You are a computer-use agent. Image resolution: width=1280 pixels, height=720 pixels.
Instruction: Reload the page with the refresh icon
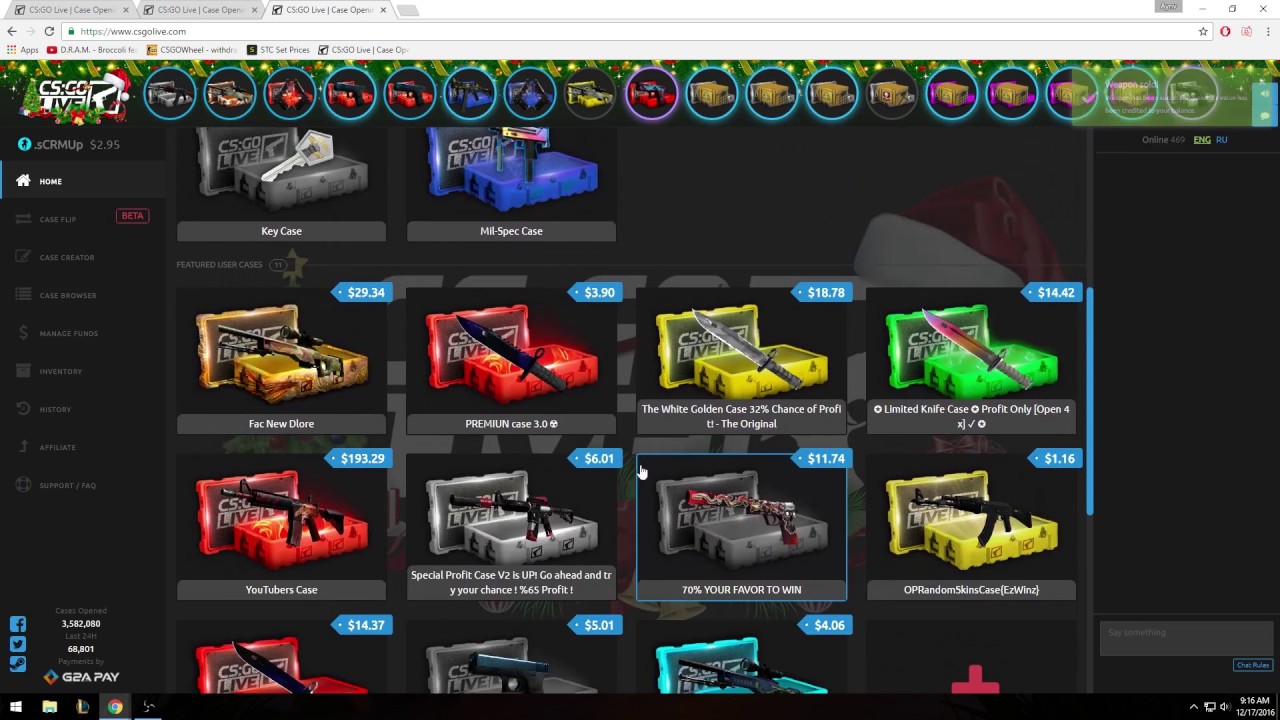[x=48, y=31]
